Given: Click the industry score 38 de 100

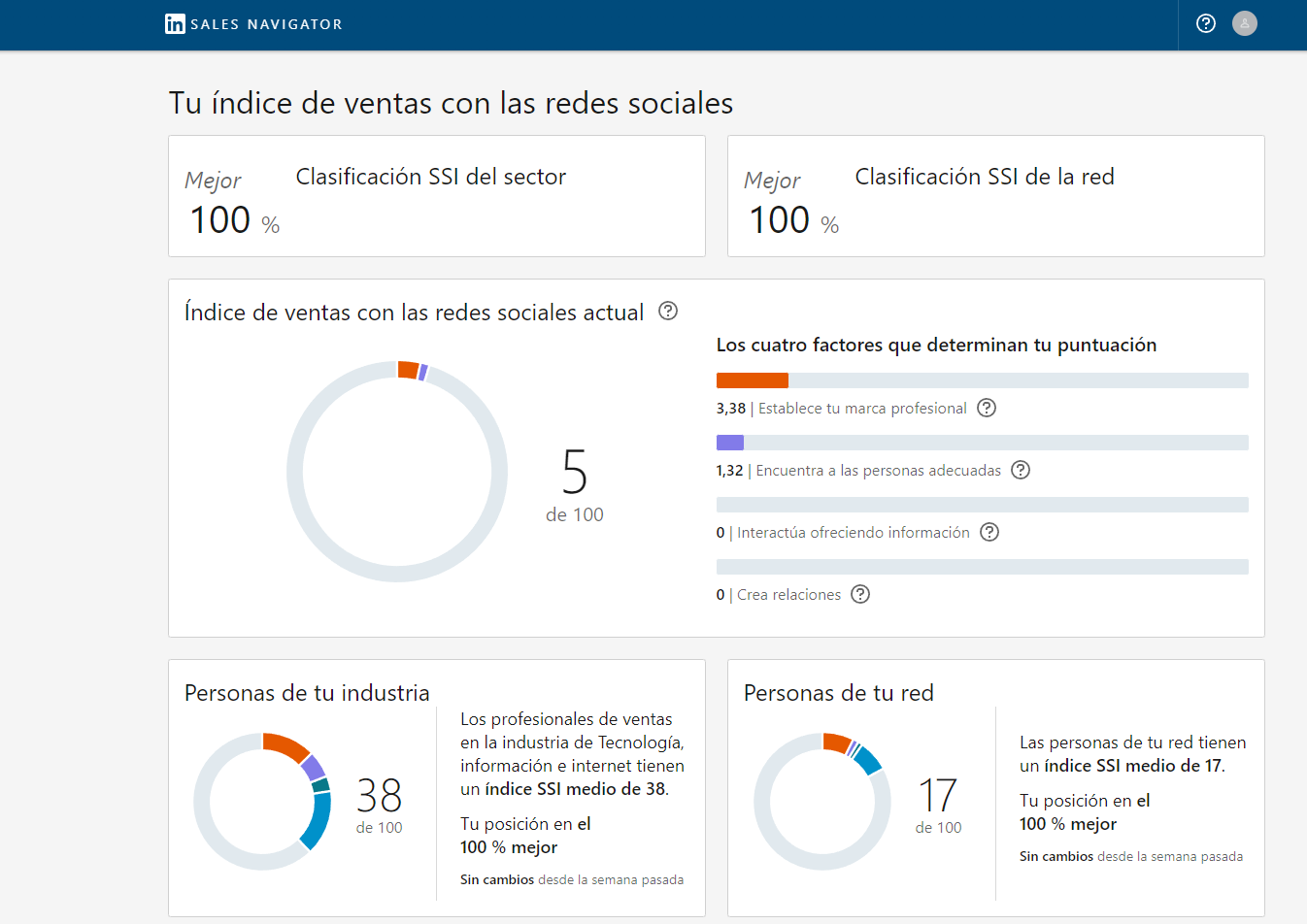Looking at the screenshot, I should (x=379, y=806).
